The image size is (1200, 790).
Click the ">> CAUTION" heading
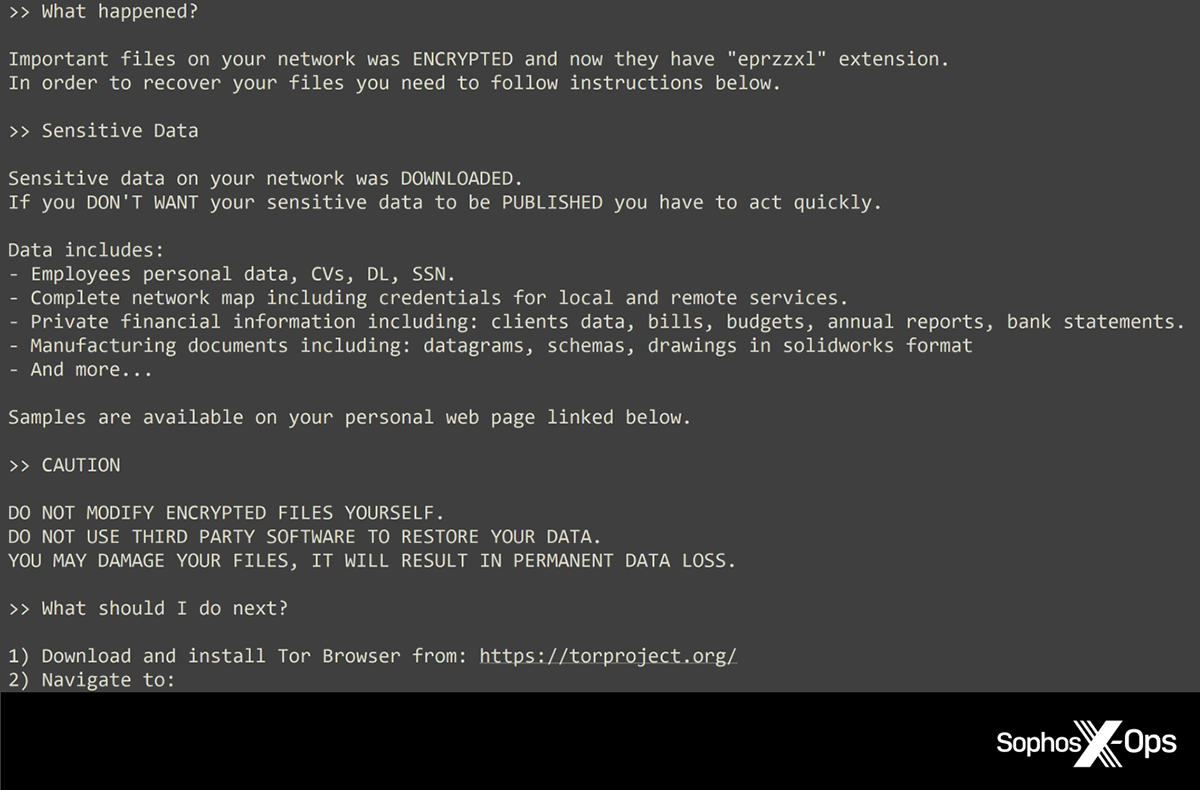click(64, 465)
